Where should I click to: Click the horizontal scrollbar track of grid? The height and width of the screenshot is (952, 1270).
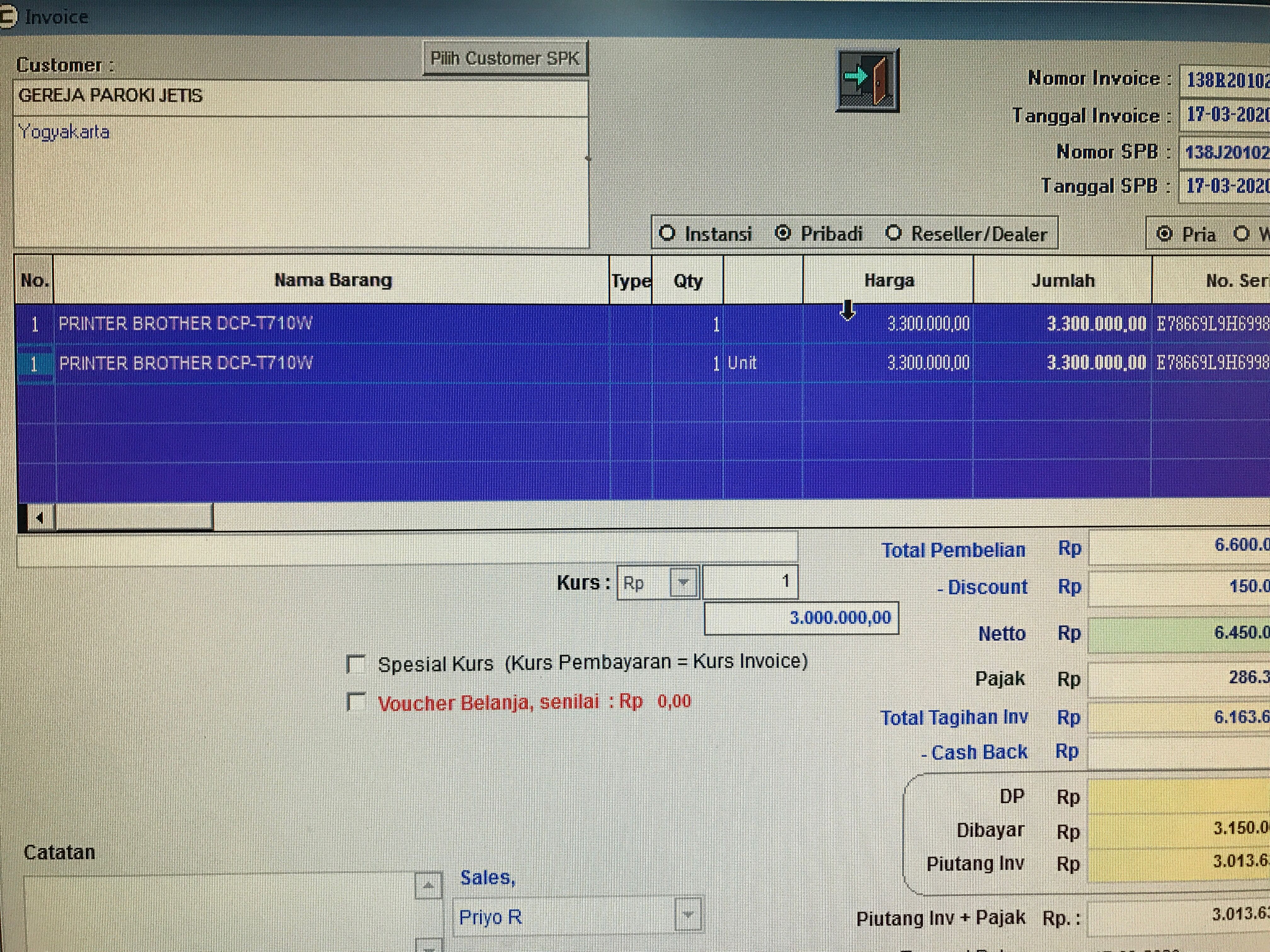(459, 517)
